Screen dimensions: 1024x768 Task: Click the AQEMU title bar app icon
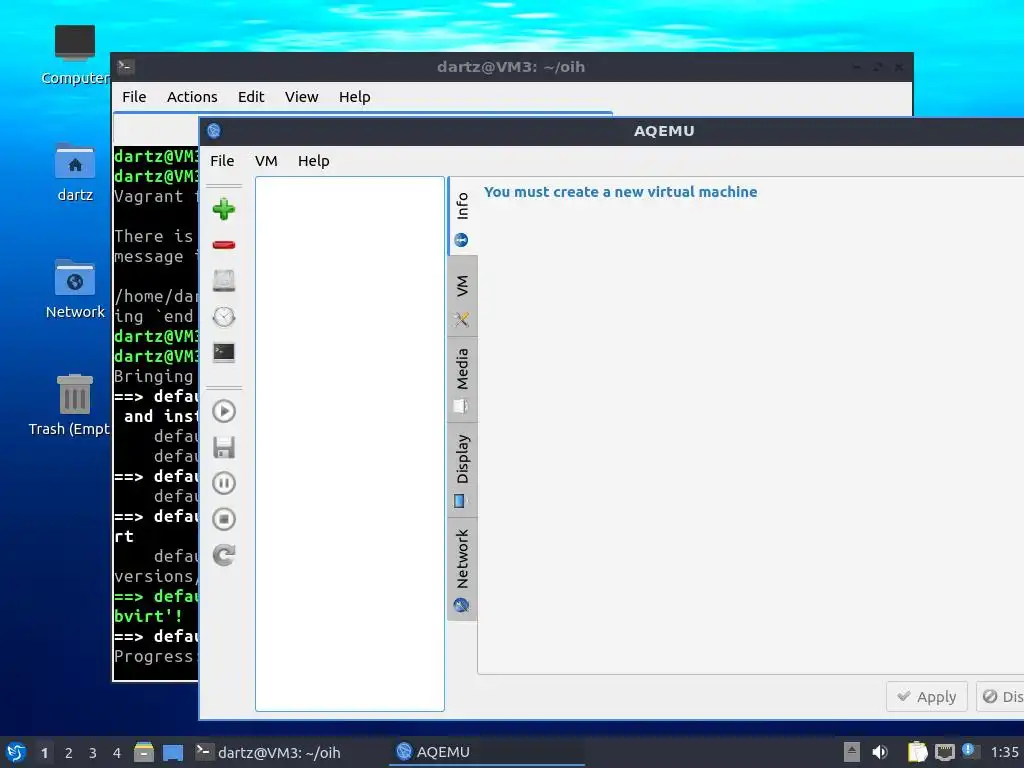214,131
